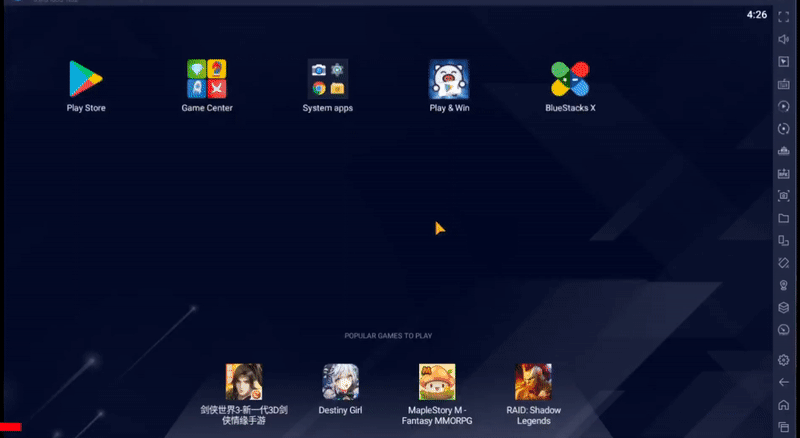Click the rotate screen icon
Viewport: 800px width, 438px height.
click(x=784, y=240)
